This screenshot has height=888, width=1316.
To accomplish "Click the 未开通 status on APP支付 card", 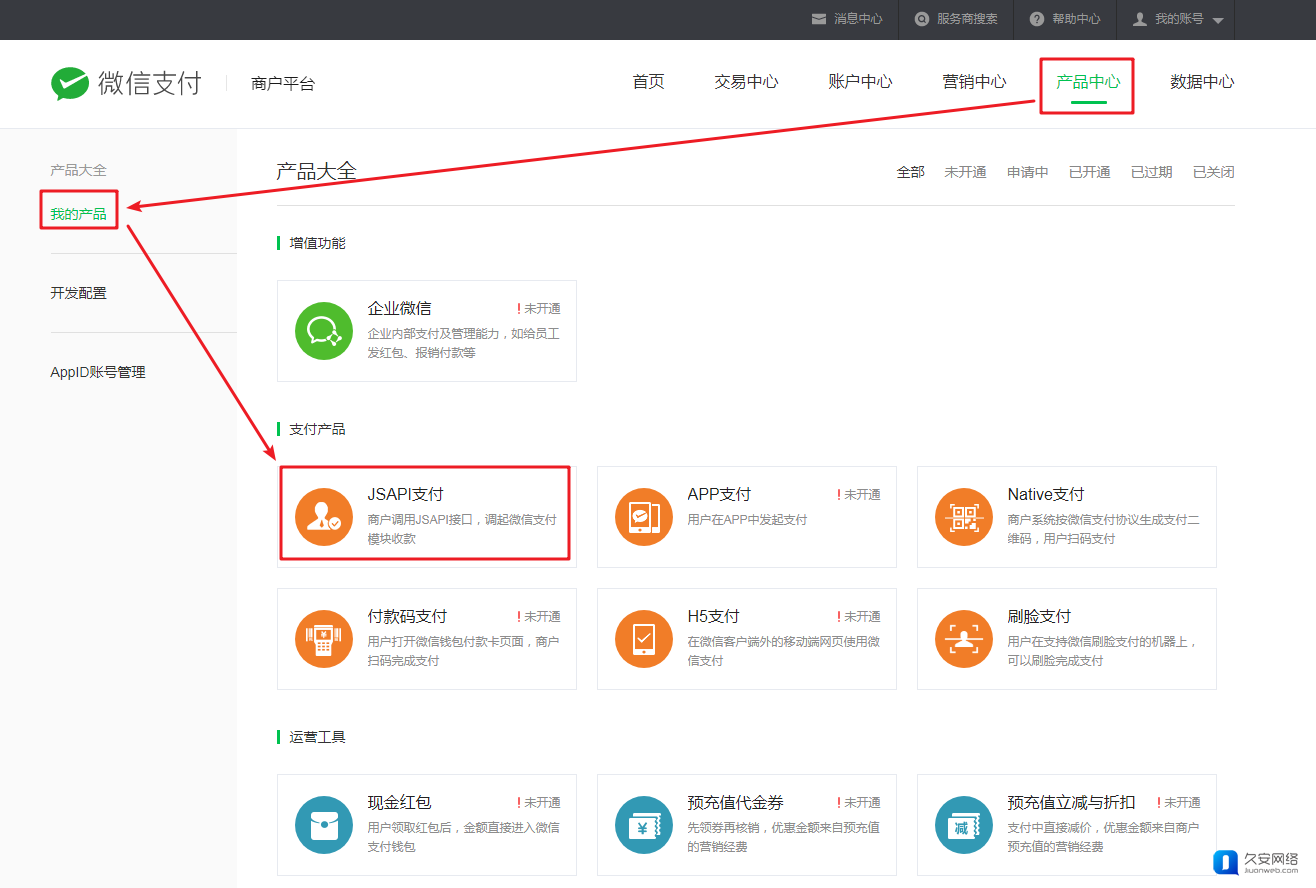I will coord(859,495).
